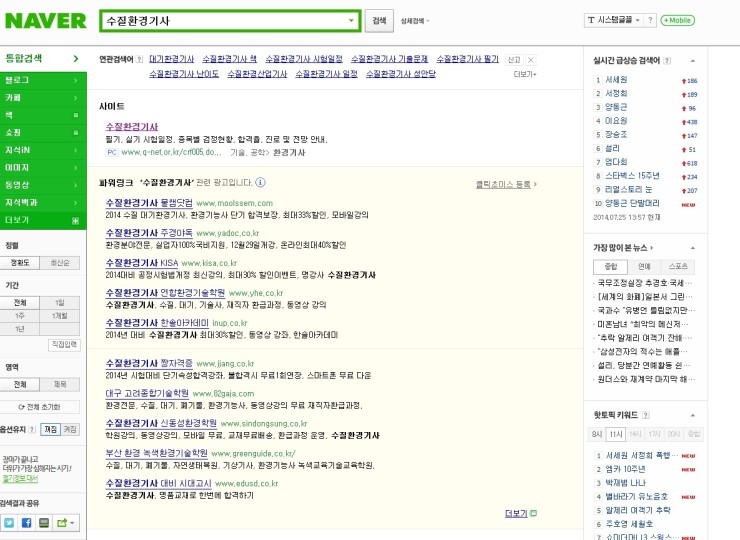Image resolution: width=740 pixels, height=540 pixels.
Task: Click the help question mark next to font selector
Action: tap(650, 20)
